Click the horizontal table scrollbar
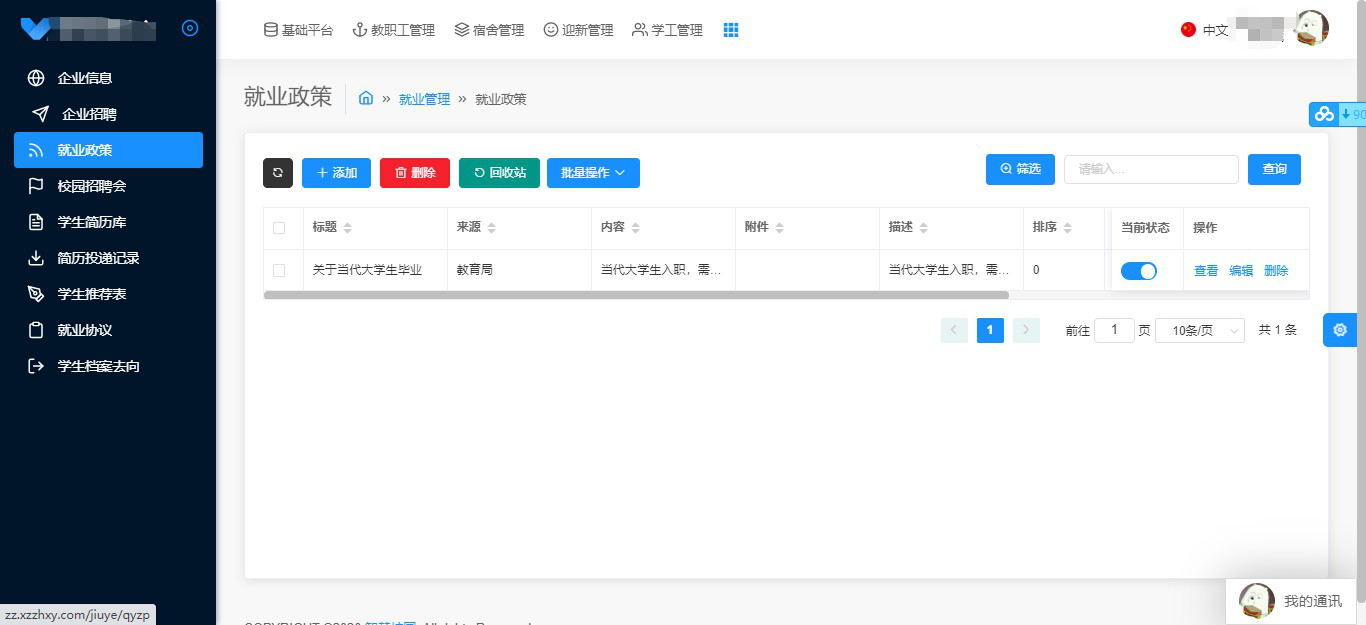Screen dimensions: 1366x625 pos(636,295)
